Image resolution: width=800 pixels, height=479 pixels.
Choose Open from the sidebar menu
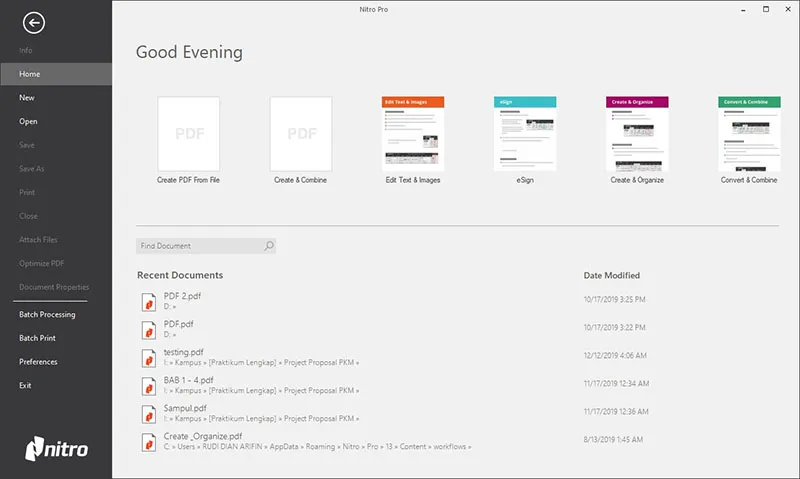[x=28, y=122]
